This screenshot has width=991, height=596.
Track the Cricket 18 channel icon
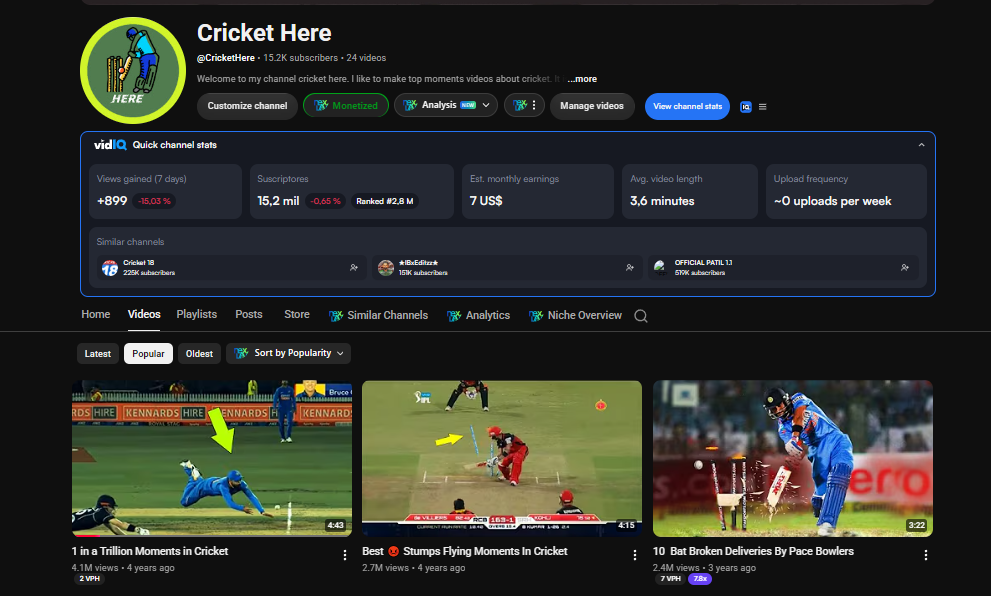354,267
